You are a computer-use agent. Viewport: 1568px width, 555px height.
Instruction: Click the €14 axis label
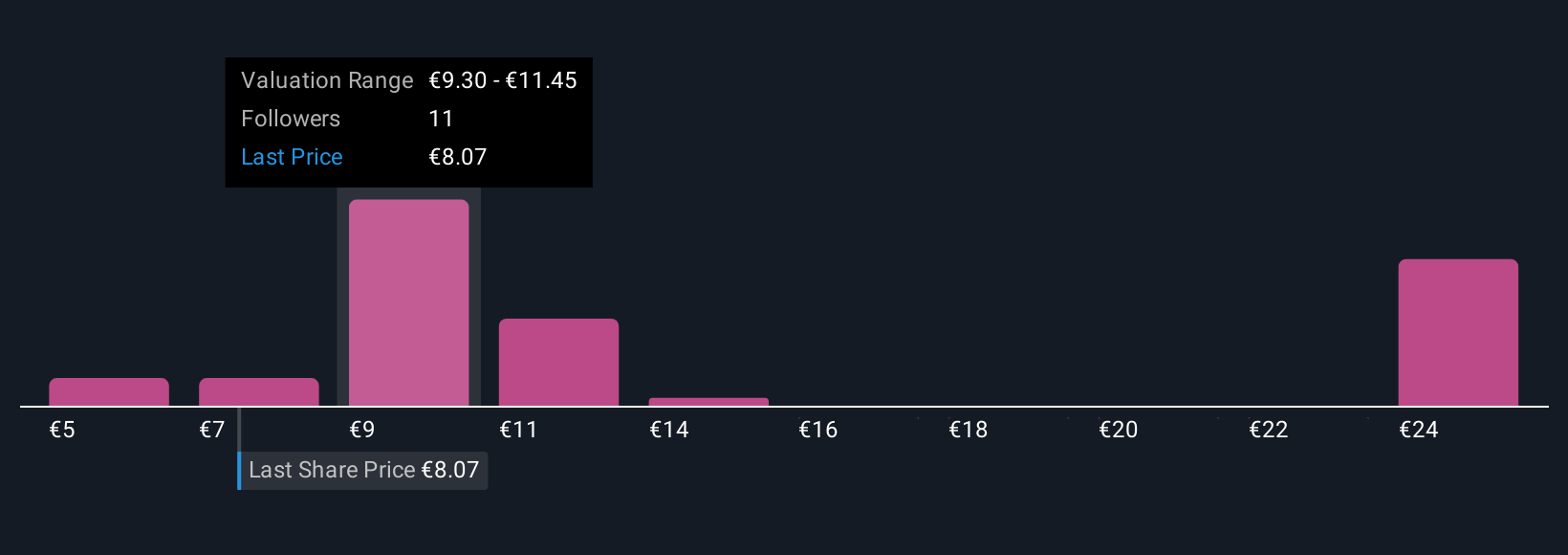click(x=669, y=430)
